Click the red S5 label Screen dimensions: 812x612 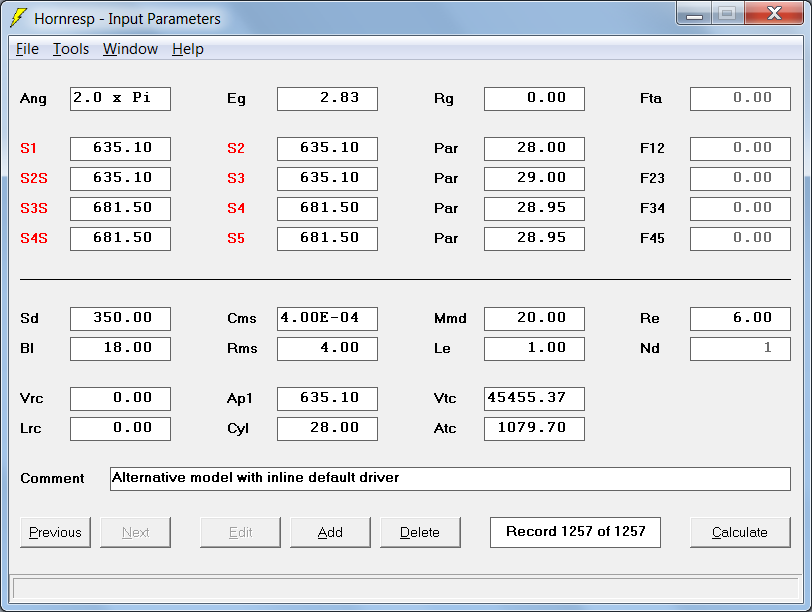(x=236, y=239)
